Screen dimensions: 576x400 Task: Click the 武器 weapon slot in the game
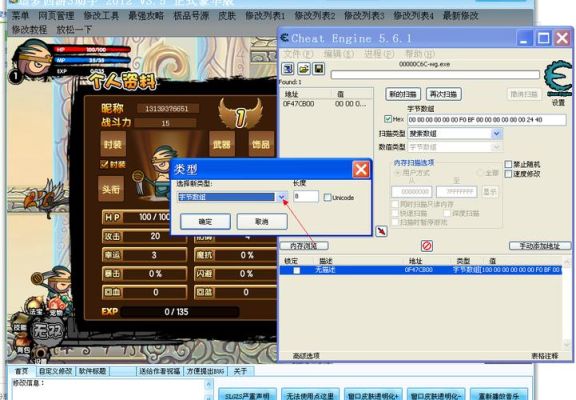tap(222, 144)
